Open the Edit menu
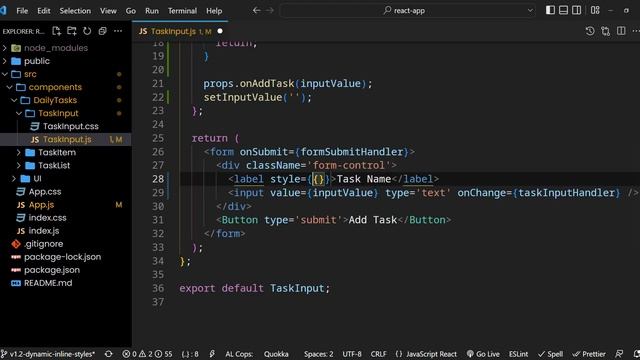Image resolution: width=640 pixels, height=360 pixels. point(44,11)
